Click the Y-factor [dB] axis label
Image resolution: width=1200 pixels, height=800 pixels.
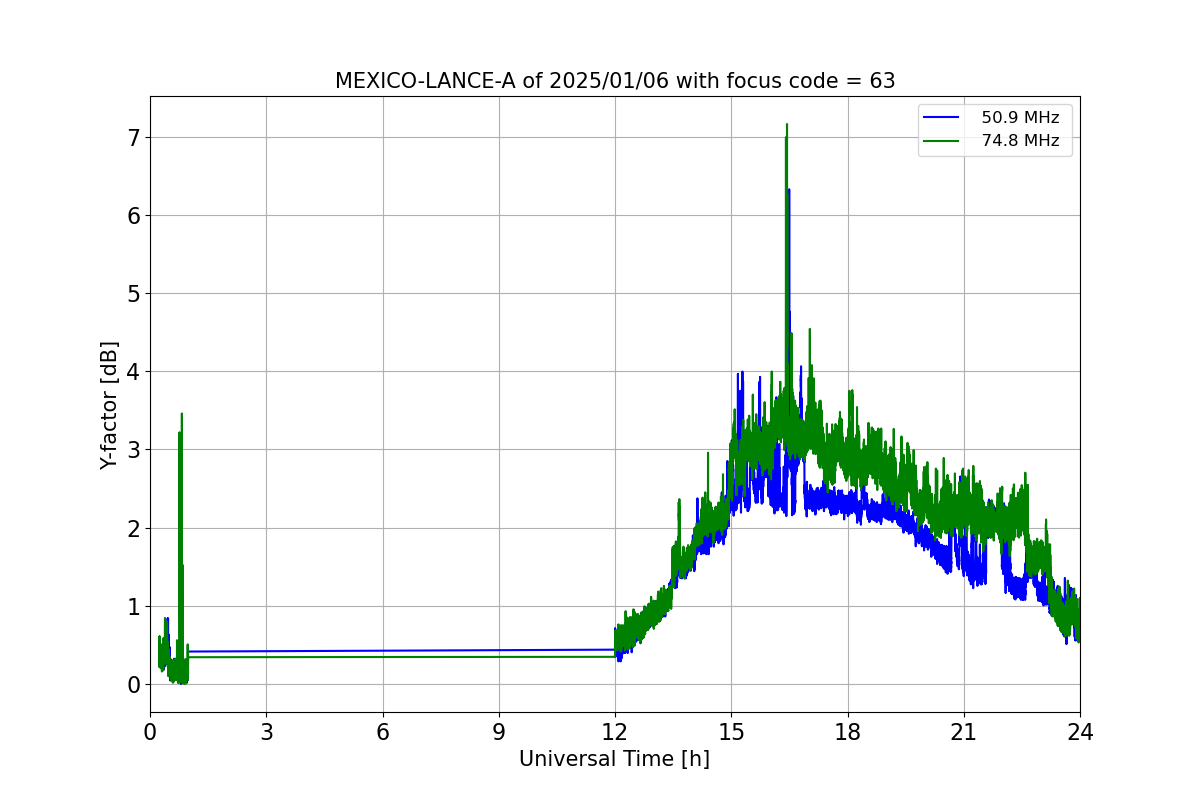pos(109,405)
